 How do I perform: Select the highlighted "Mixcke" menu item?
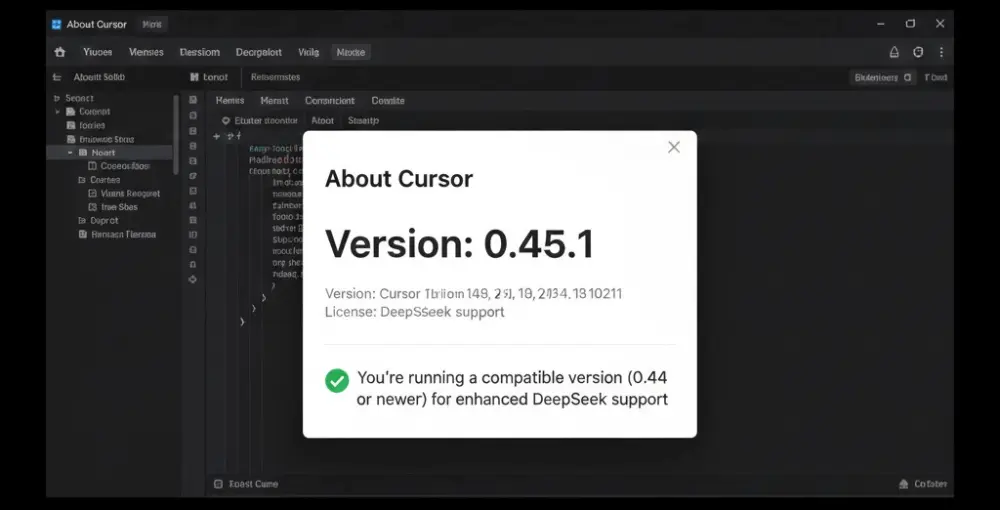(x=351, y=52)
